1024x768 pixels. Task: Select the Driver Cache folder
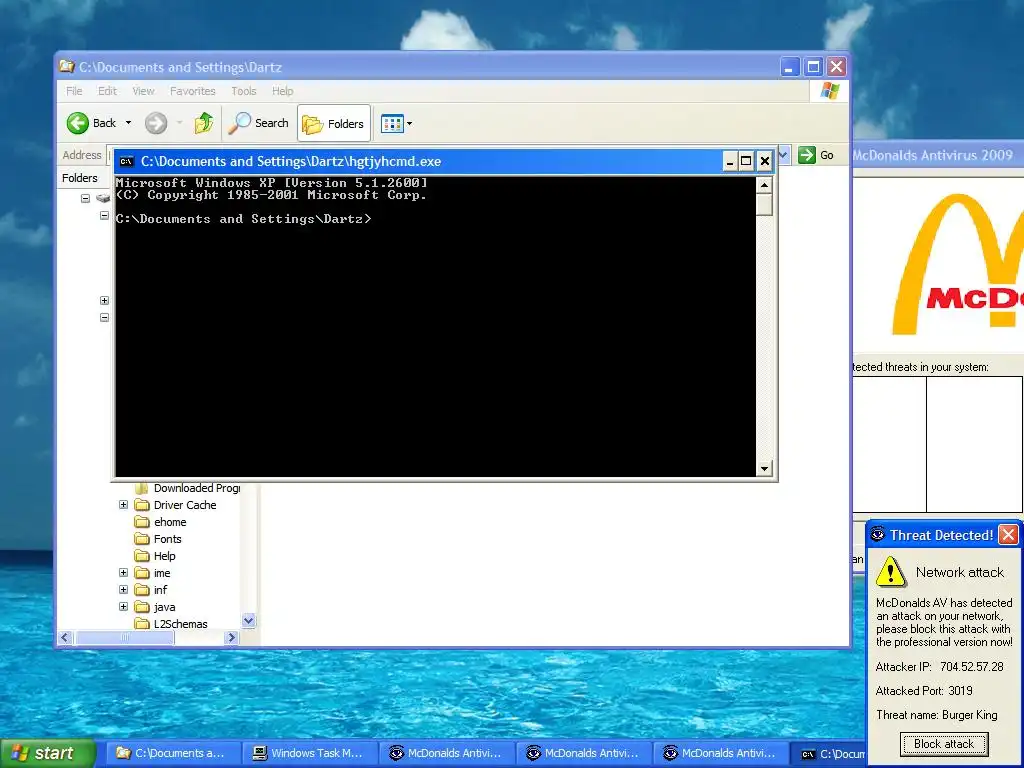click(175, 505)
